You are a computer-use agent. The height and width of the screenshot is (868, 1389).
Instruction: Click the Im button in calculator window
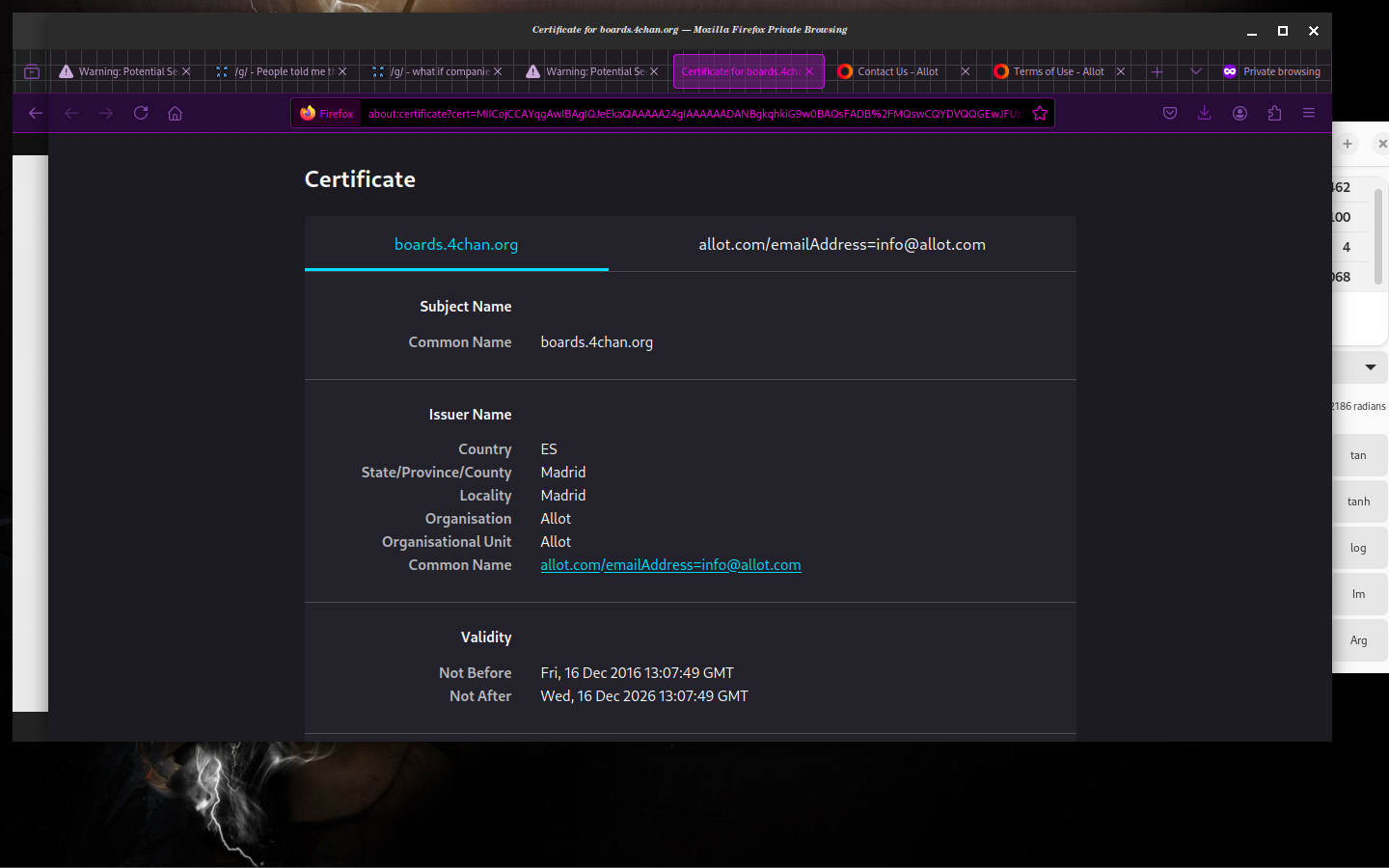coord(1358,594)
